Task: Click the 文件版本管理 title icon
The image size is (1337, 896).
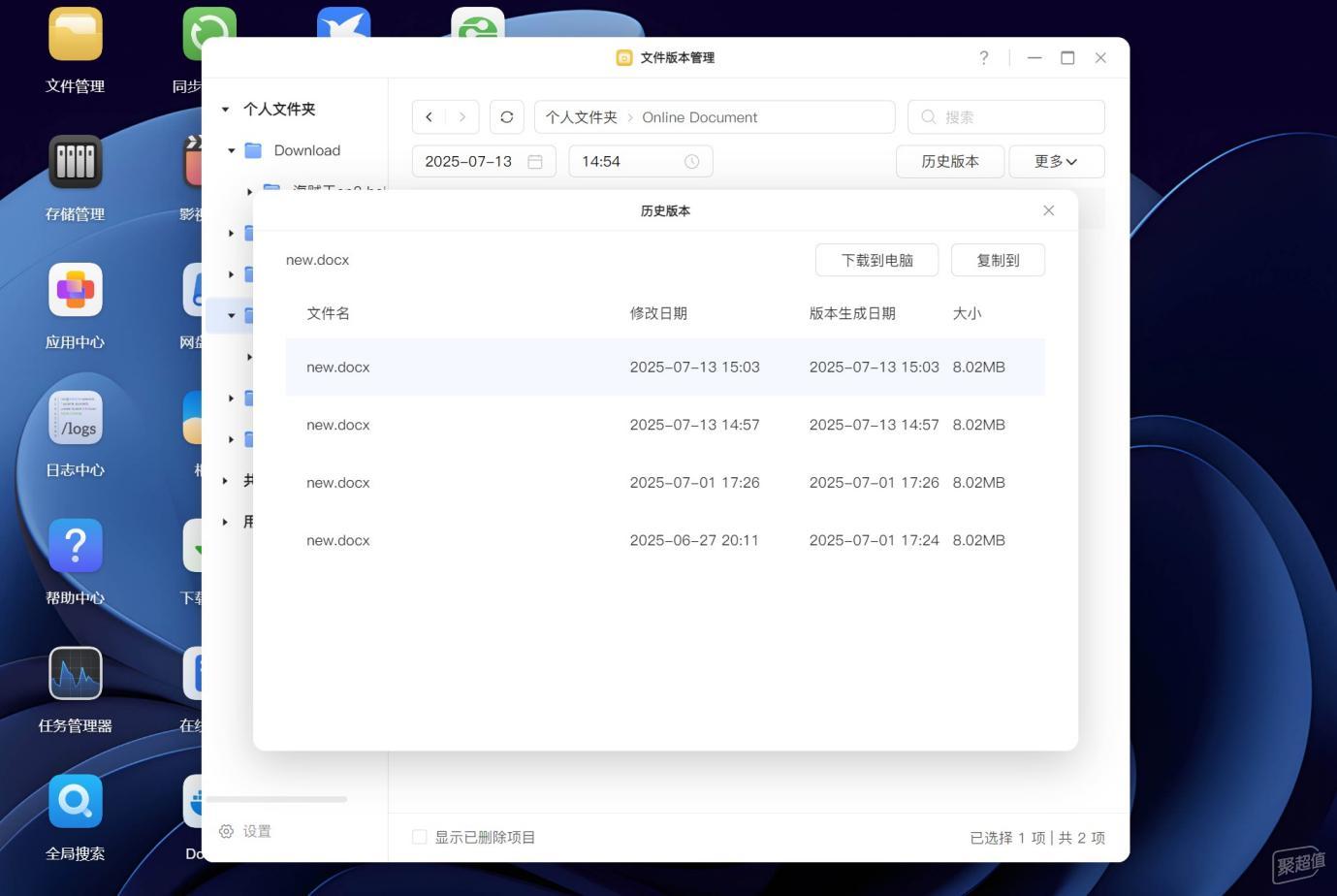Action: pos(624,58)
